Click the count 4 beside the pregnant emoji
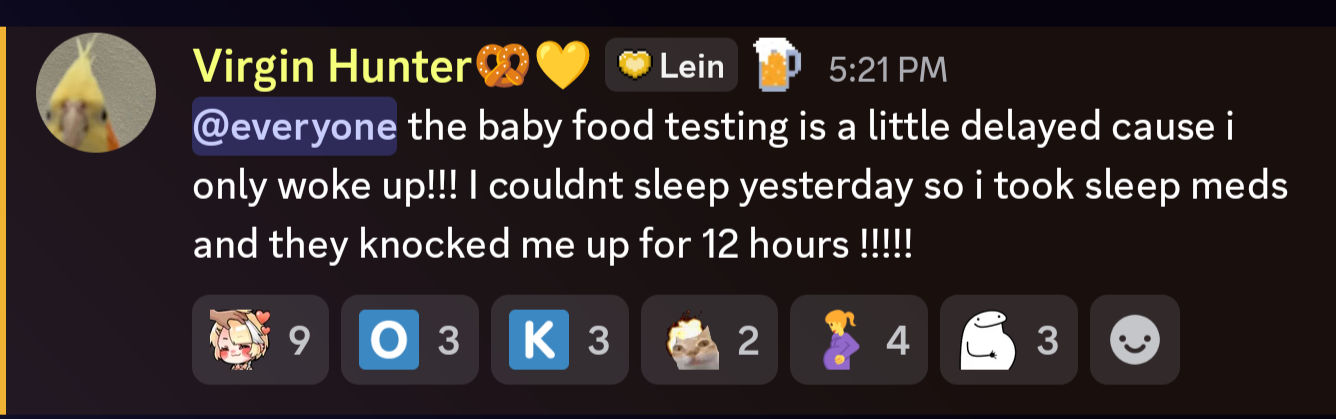 pyautogui.click(x=897, y=342)
